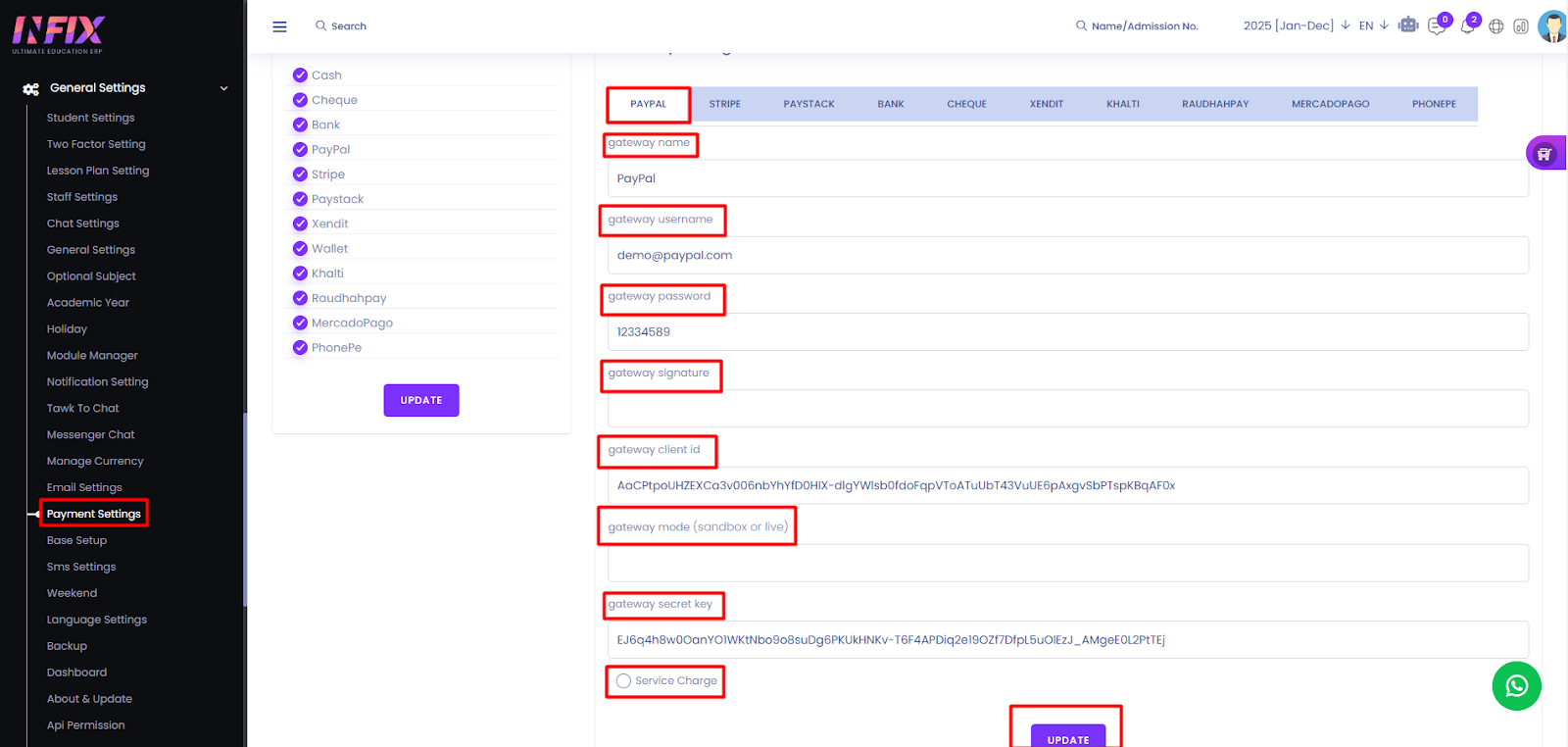1568x747 pixels.
Task: Uncheck the Wallet payment method
Action: 300,248
